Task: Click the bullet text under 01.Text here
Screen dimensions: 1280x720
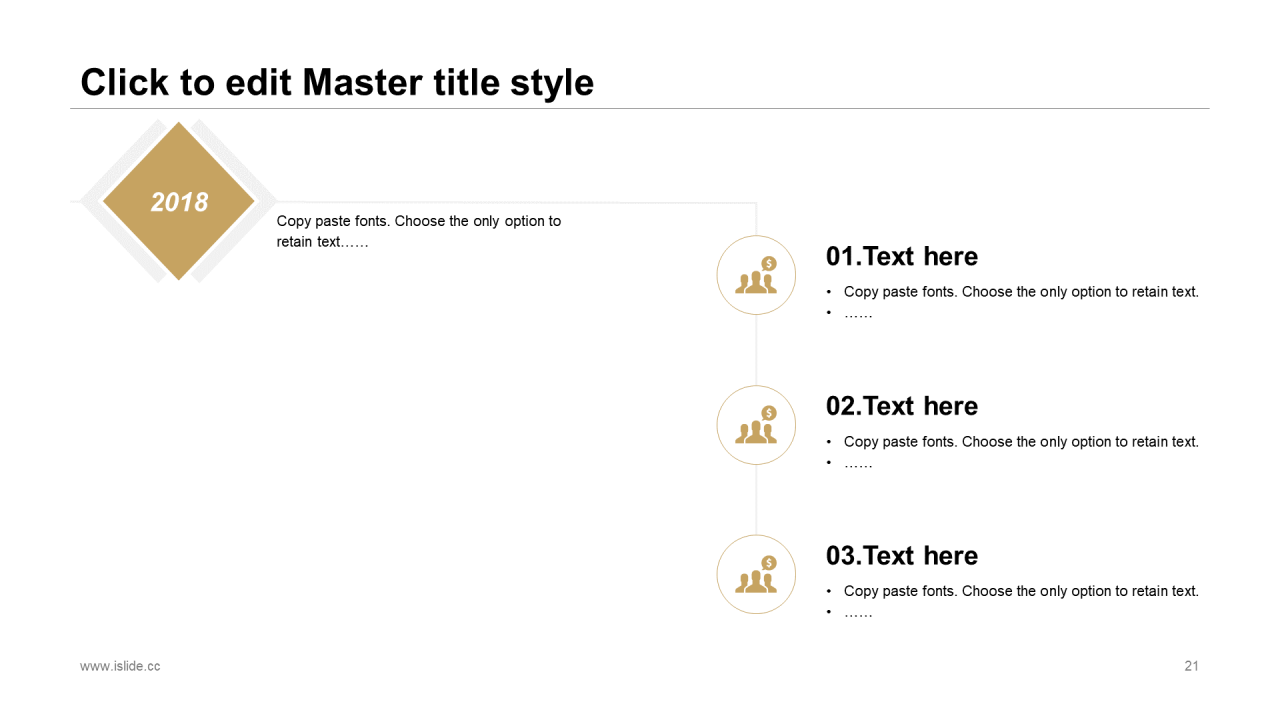Action: (x=1021, y=292)
